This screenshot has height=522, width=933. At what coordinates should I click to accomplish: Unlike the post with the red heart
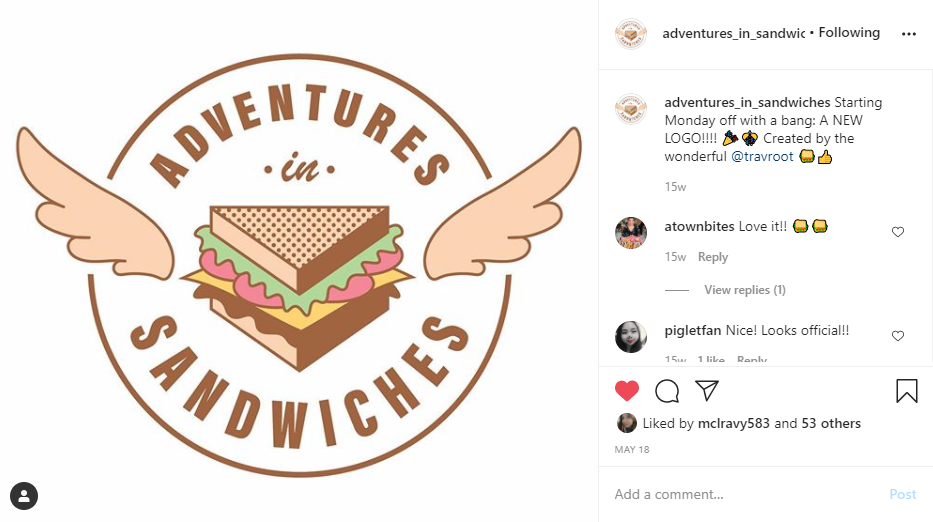[627, 390]
